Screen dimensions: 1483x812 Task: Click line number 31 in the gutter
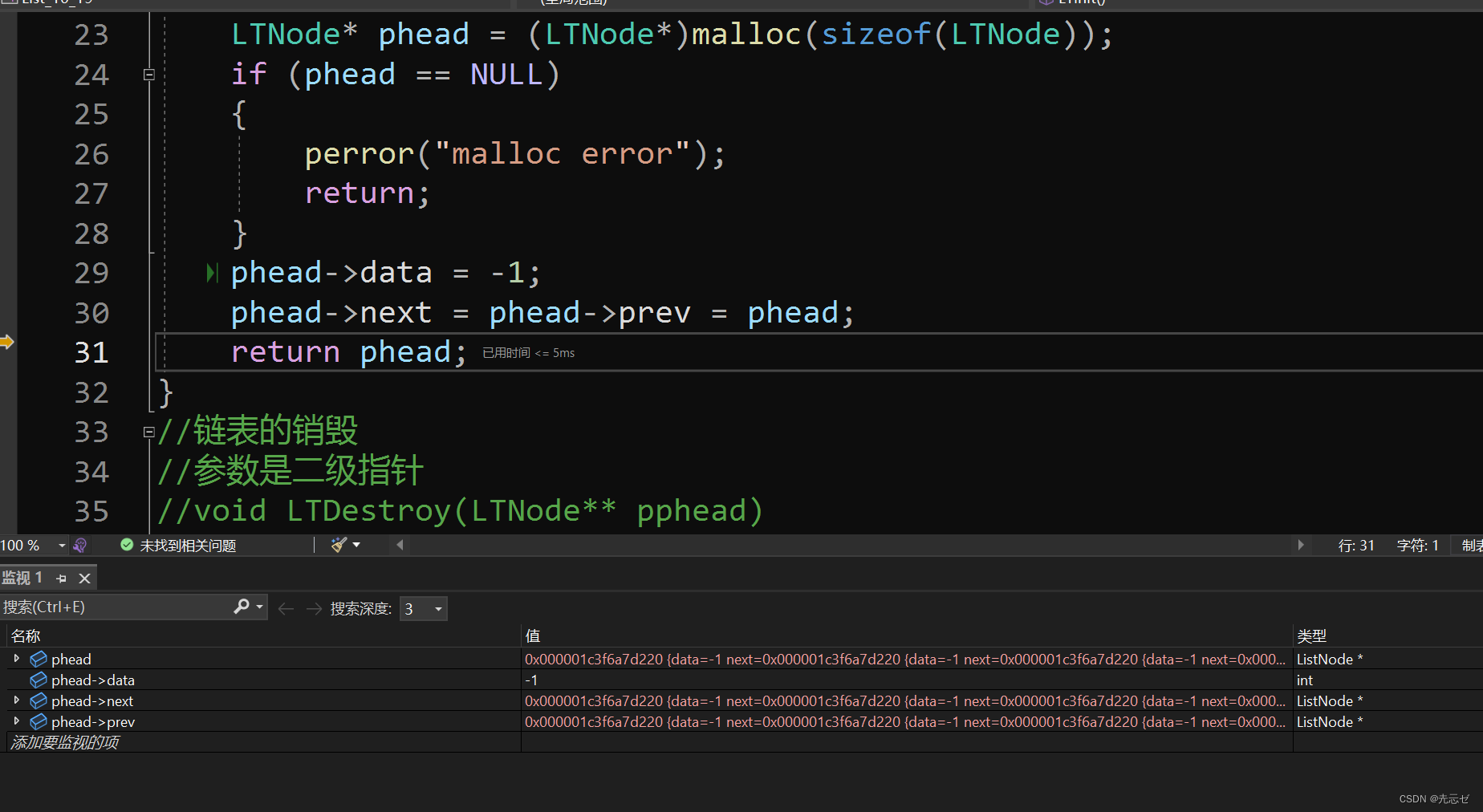point(91,352)
